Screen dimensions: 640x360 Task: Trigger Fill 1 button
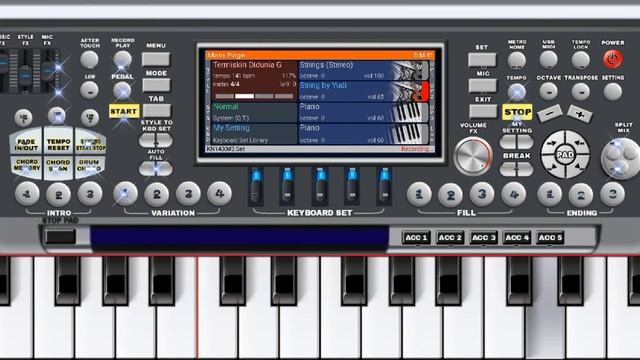[x=419, y=194]
